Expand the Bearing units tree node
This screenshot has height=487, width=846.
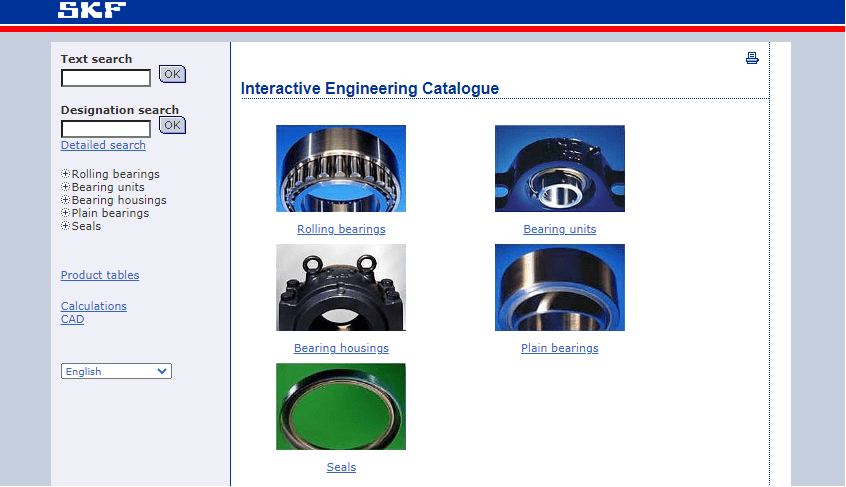click(66, 187)
